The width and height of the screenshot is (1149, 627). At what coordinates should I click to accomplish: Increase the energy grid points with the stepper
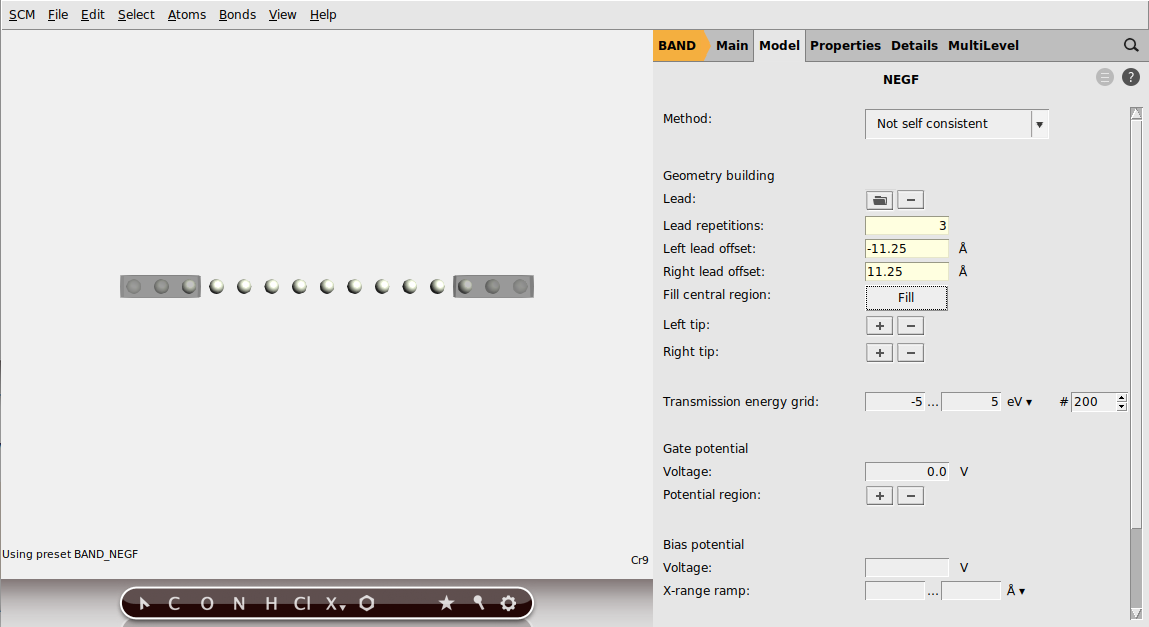1121,397
